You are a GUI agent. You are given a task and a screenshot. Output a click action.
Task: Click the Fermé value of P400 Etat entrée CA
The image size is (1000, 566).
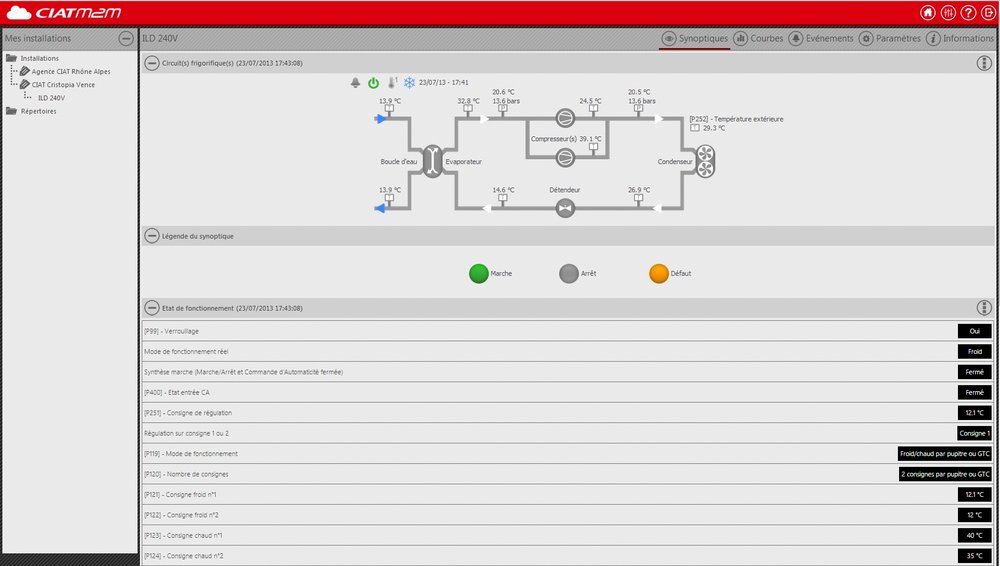pyautogui.click(x=974, y=392)
